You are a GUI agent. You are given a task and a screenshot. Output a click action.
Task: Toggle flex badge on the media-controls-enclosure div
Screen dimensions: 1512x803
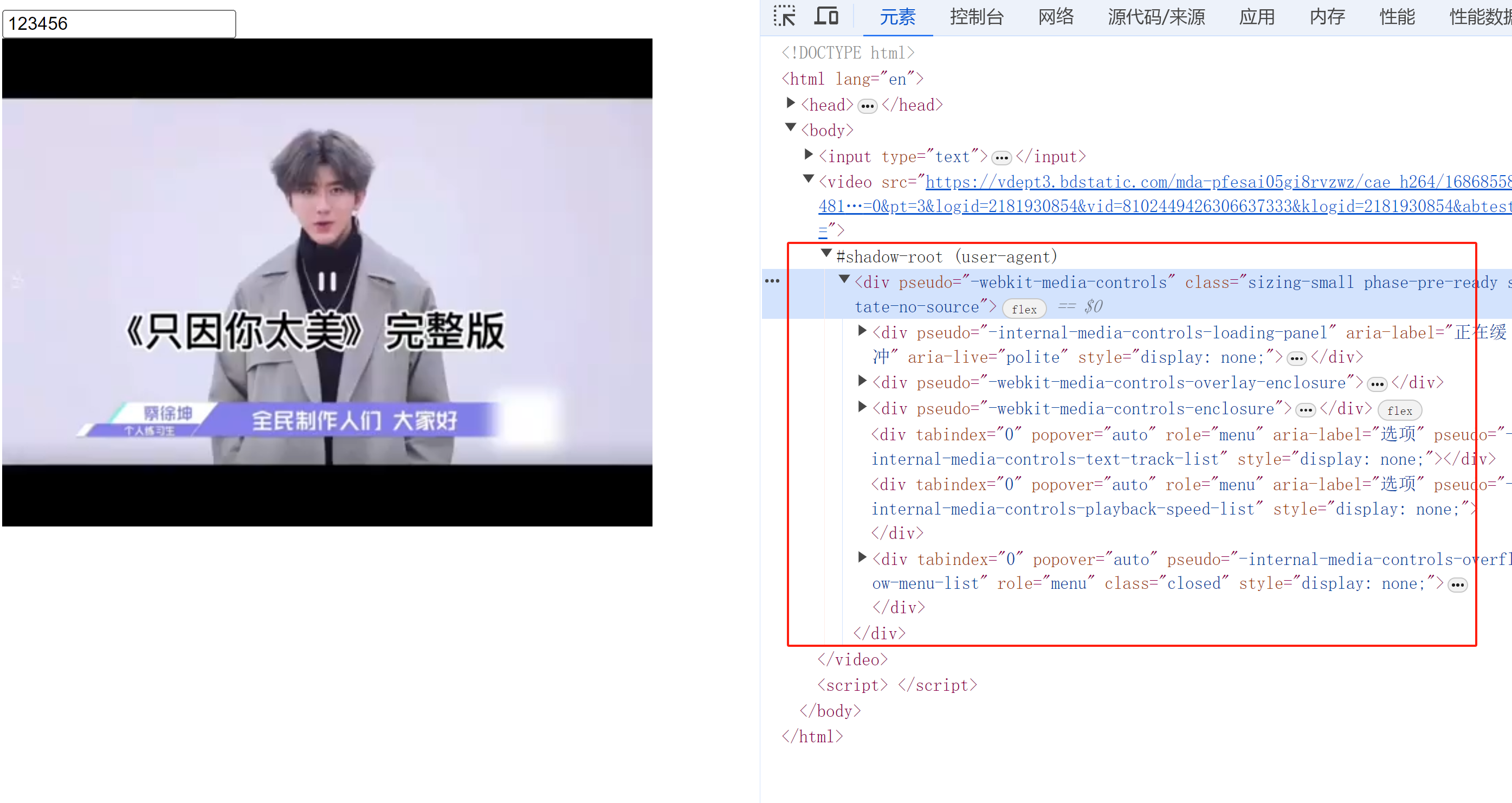[x=1399, y=410]
